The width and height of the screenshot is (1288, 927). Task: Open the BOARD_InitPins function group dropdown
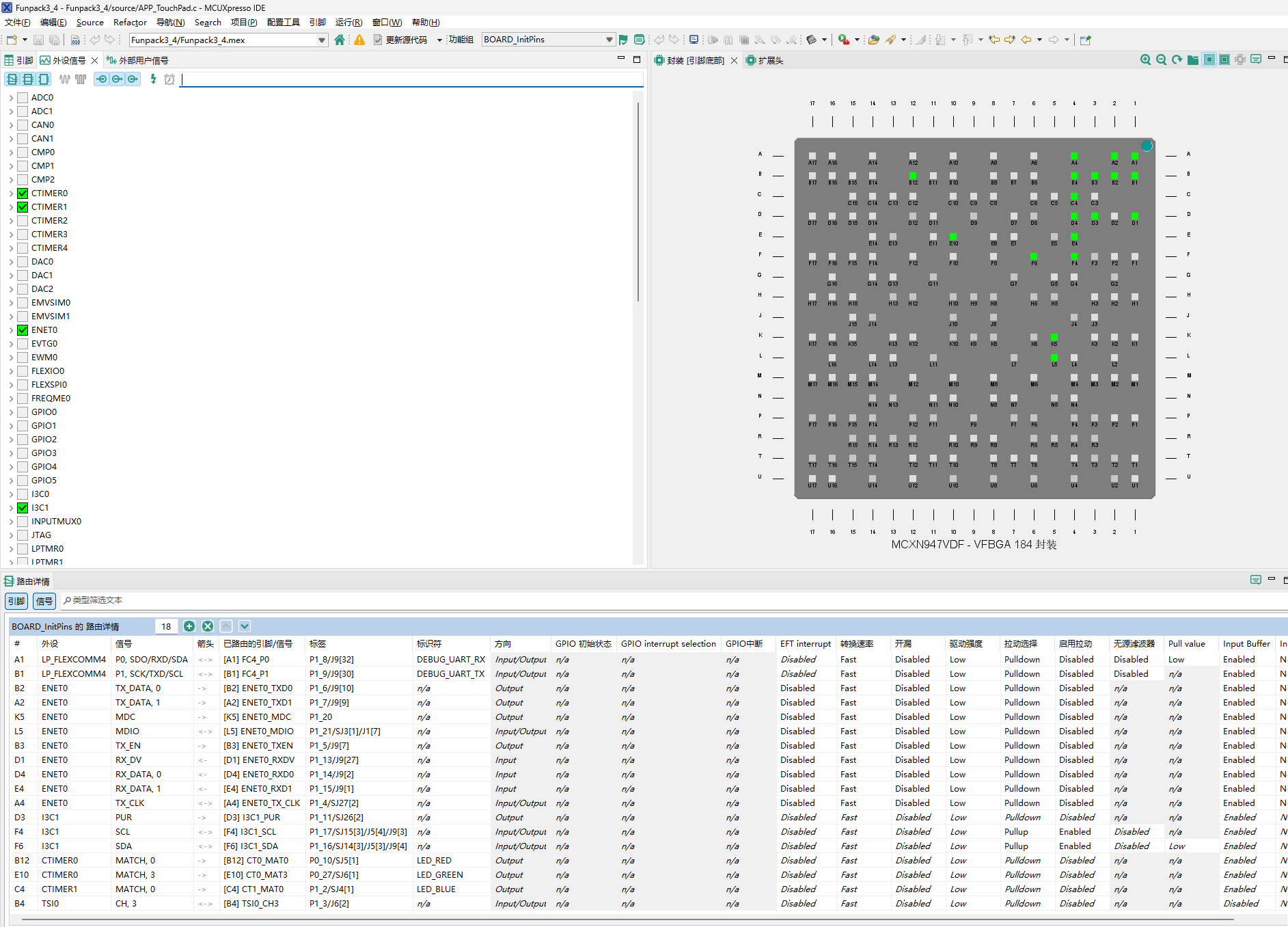point(609,40)
